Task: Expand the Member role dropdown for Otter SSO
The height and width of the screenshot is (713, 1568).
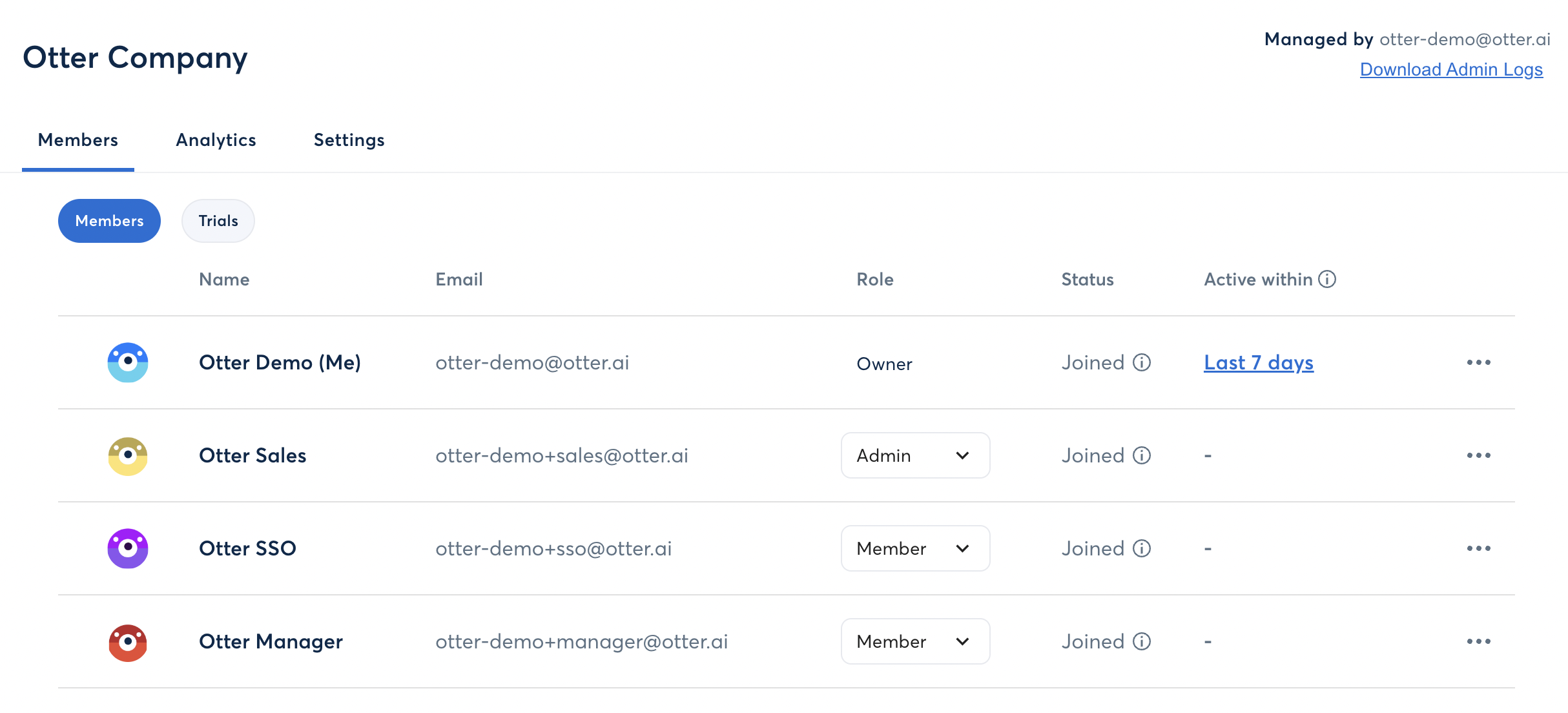Action: coord(915,548)
